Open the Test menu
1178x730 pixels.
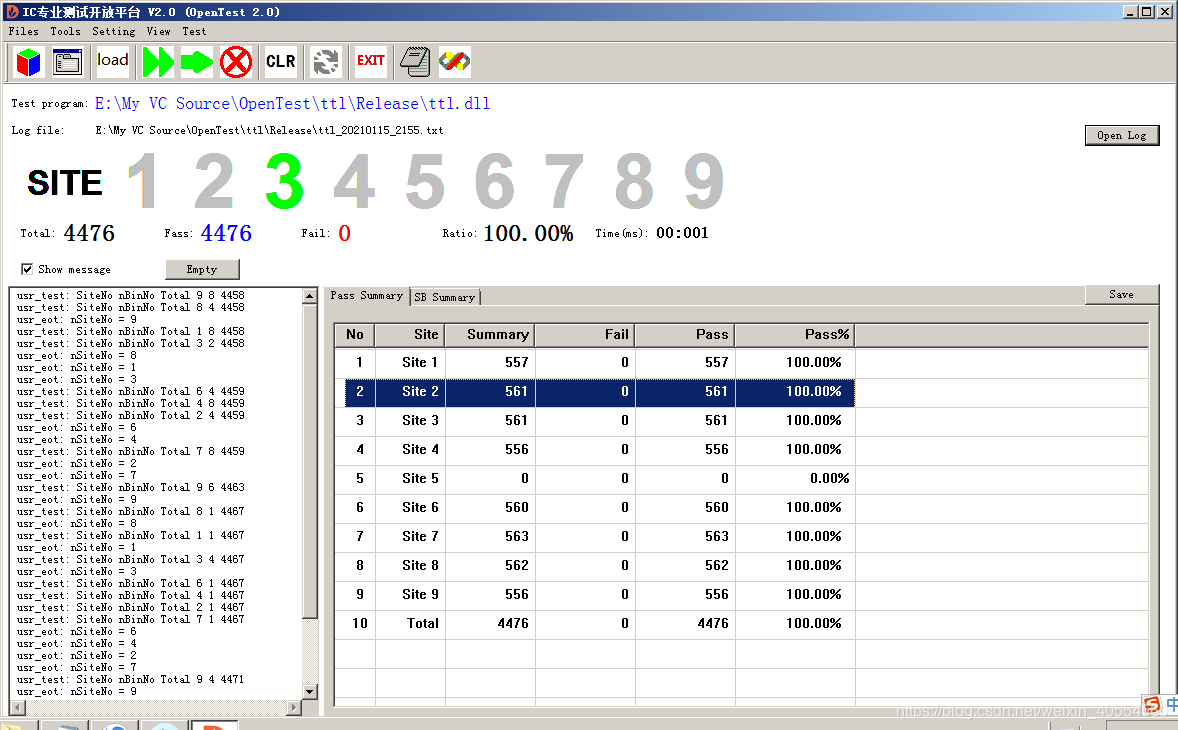[x=194, y=32]
